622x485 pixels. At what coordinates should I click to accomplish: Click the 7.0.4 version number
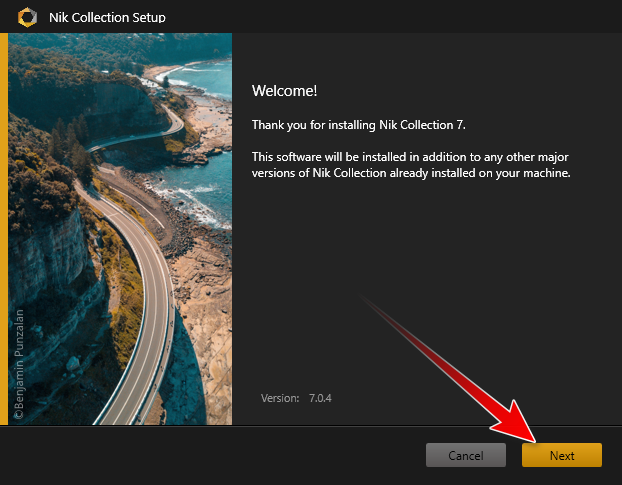click(319, 398)
